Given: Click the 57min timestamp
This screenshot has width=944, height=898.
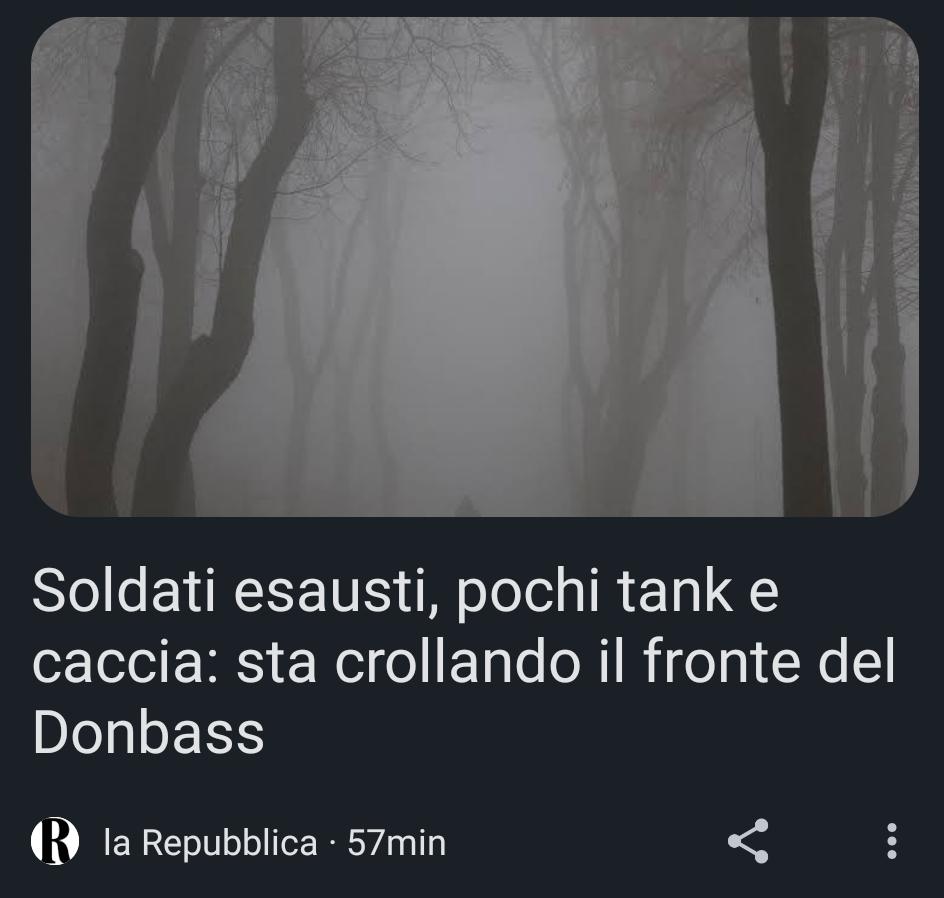Looking at the screenshot, I should coord(397,842).
